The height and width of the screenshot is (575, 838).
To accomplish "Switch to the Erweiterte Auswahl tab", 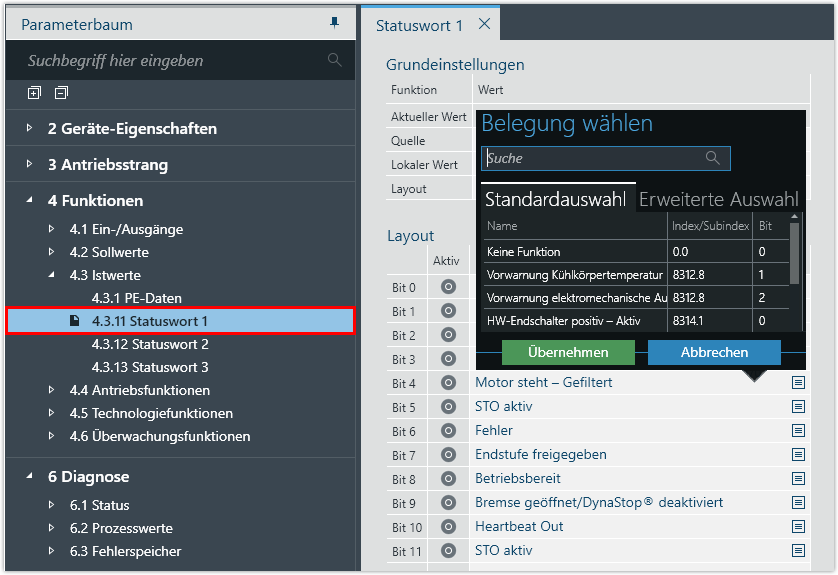I will point(718,199).
